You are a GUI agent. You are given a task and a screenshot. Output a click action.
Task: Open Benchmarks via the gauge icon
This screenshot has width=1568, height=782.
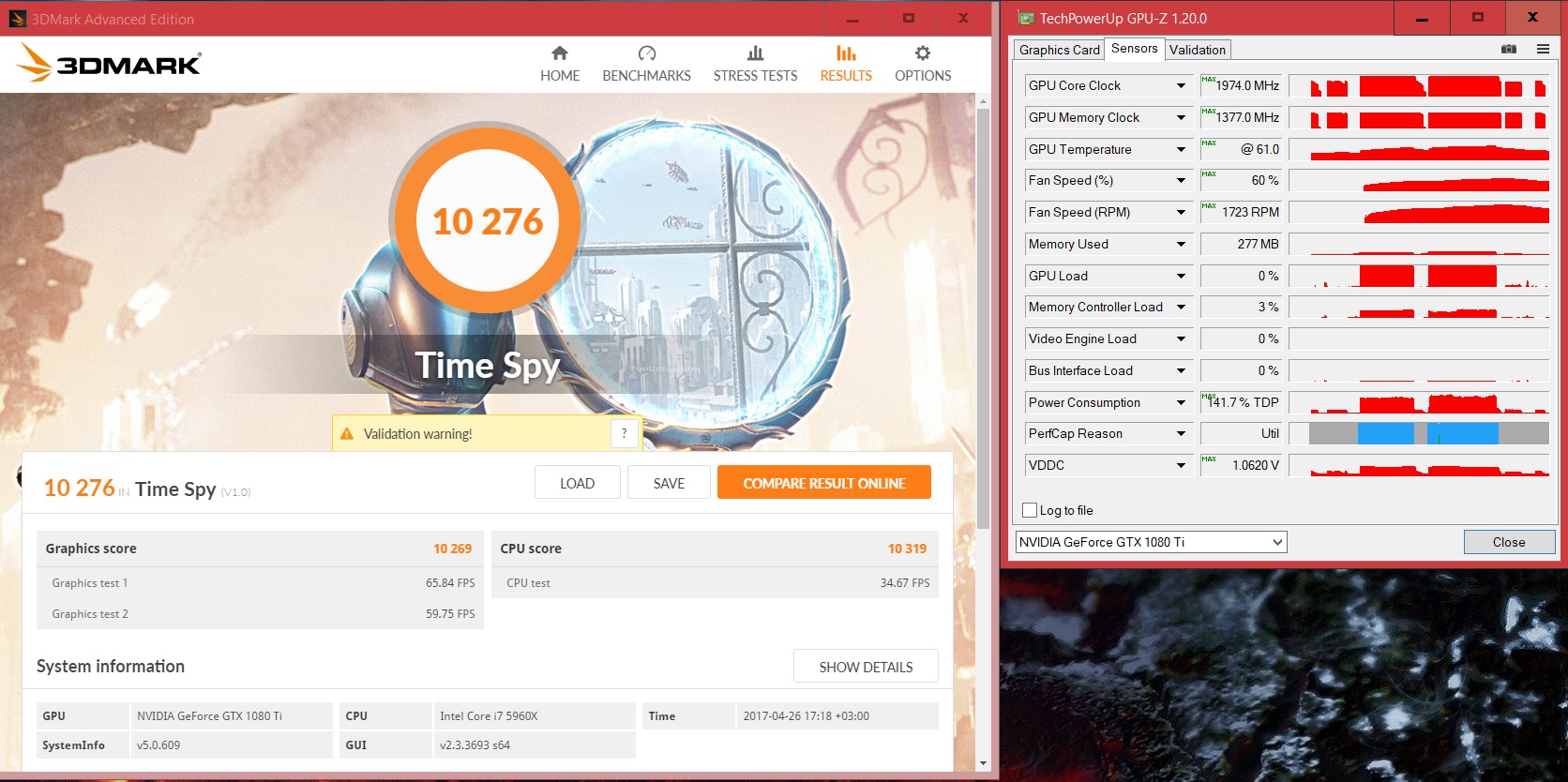click(x=647, y=53)
